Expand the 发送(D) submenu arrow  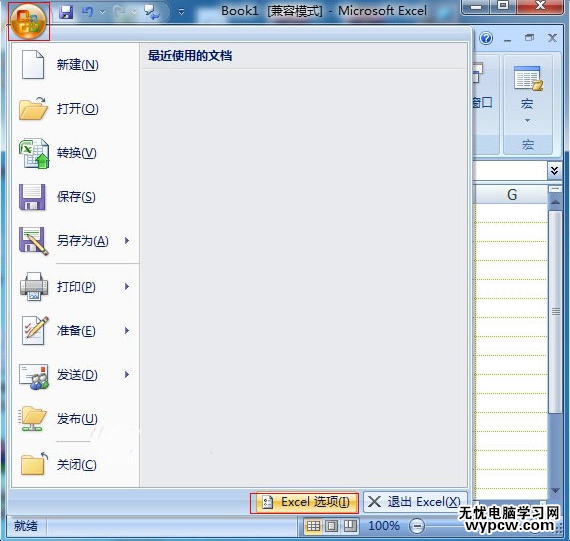coord(127,374)
